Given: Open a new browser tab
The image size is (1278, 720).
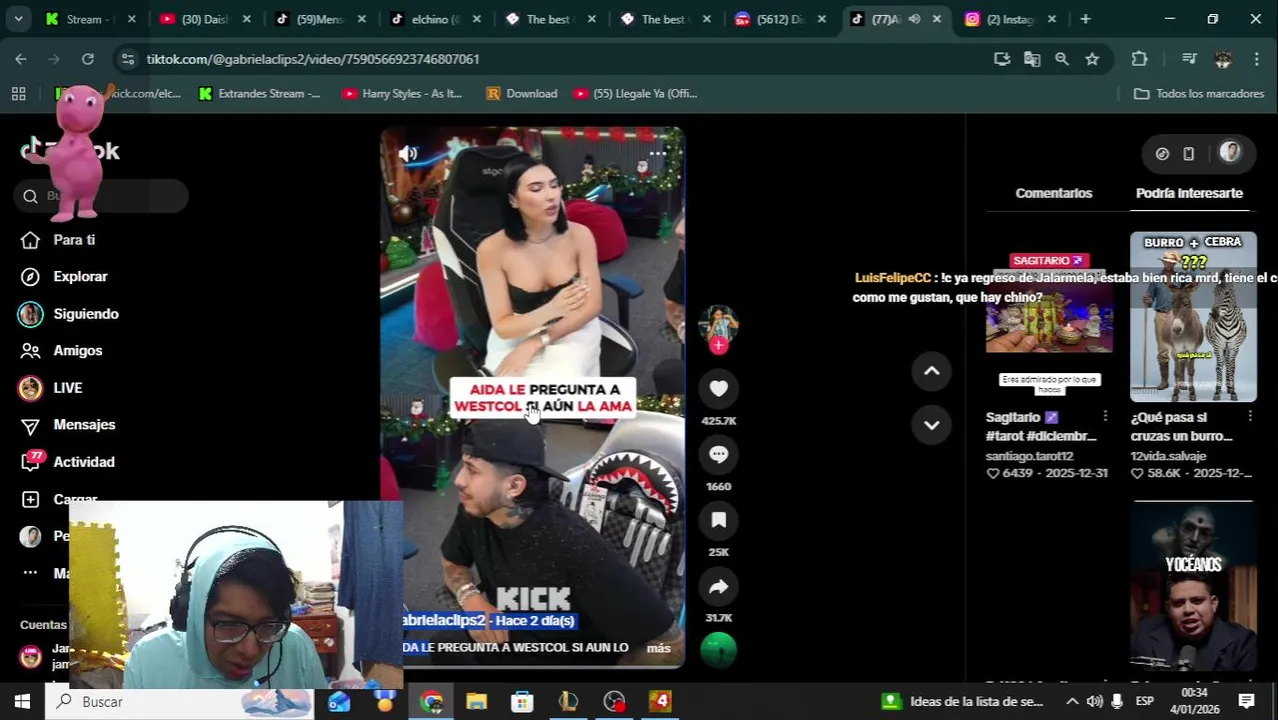Looking at the screenshot, I should coord(1085,19).
